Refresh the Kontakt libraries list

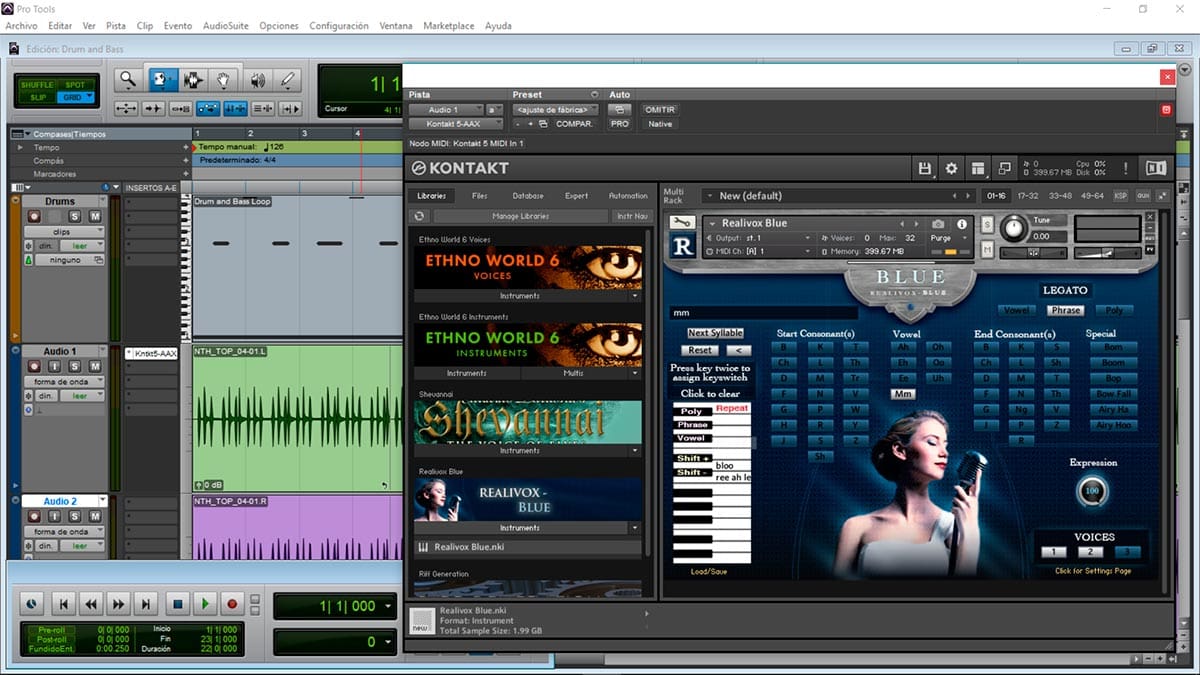(419, 216)
